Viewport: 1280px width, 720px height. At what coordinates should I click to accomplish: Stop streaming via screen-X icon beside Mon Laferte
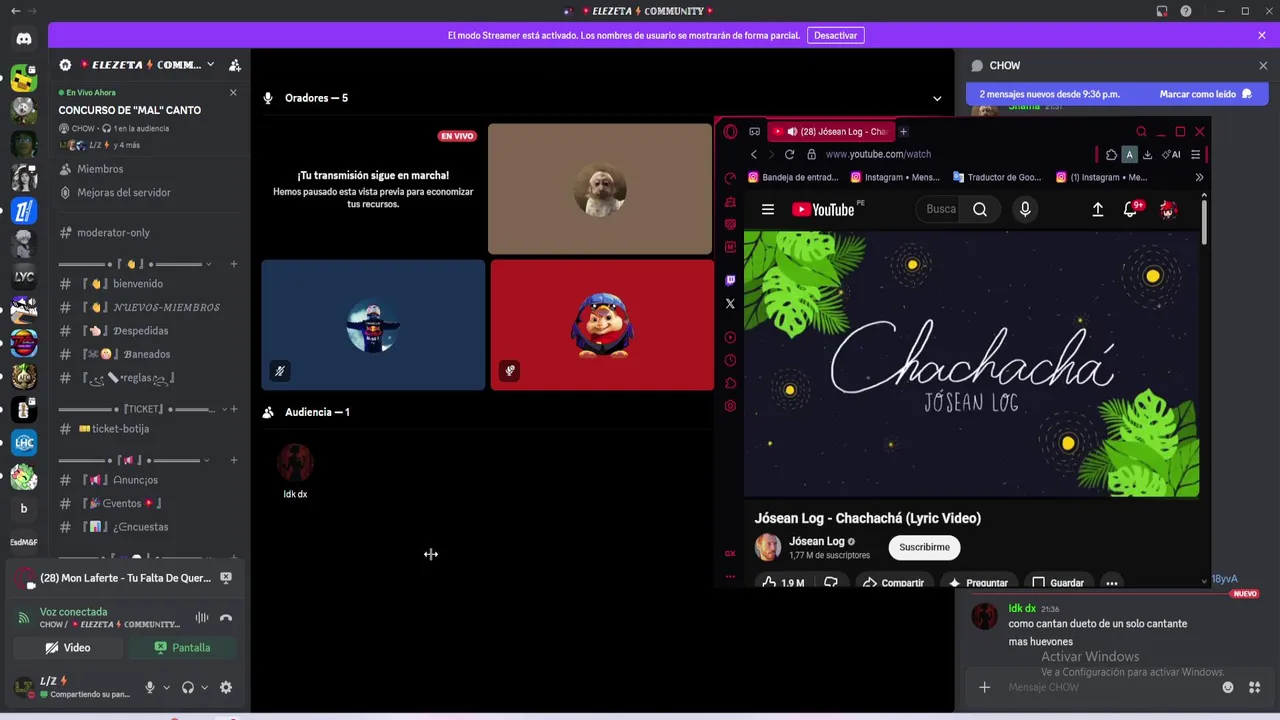pyautogui.click(x=226, y=578)
